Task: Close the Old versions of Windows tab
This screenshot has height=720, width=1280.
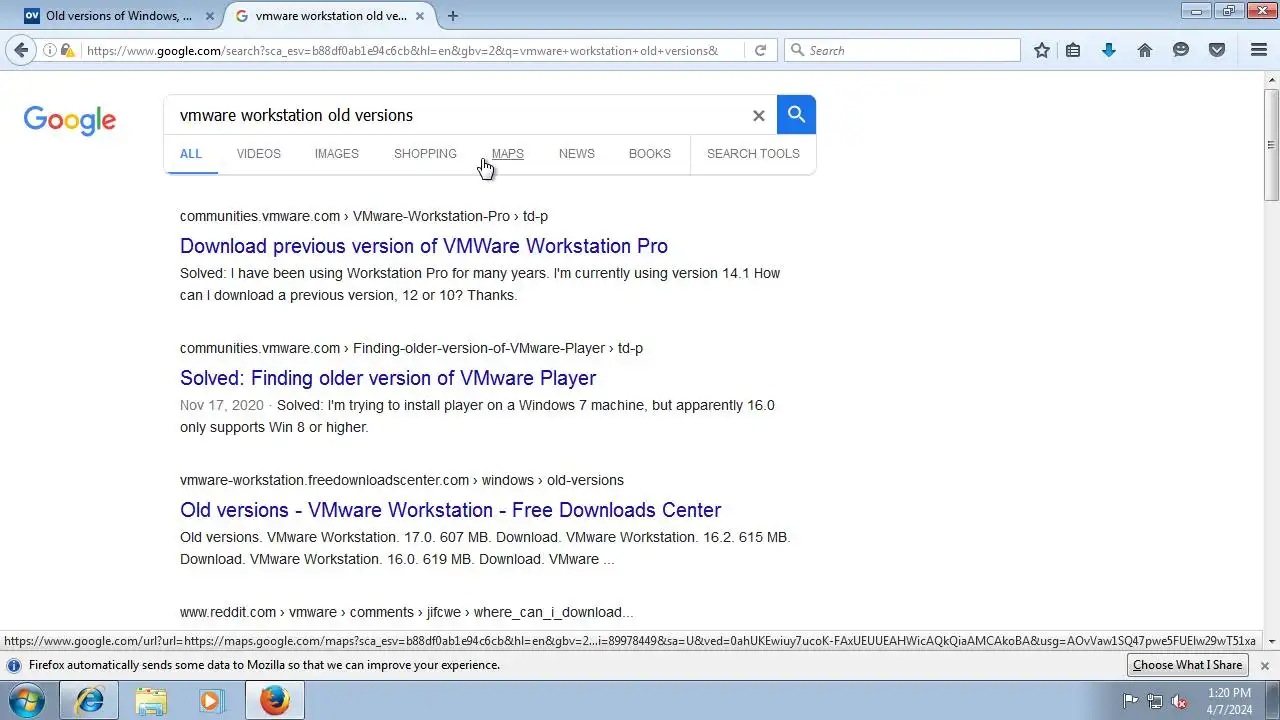Action: (209, 16)
